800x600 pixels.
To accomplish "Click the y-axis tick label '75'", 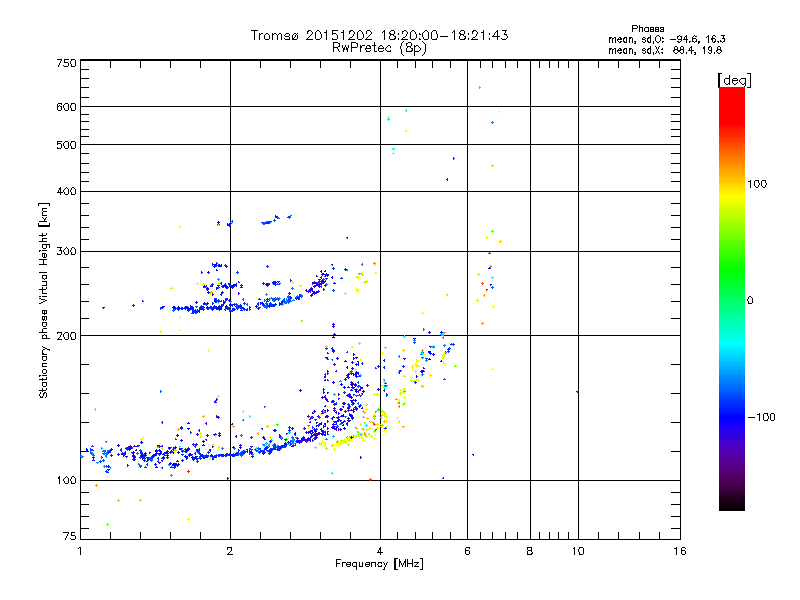I will (70, 536).
